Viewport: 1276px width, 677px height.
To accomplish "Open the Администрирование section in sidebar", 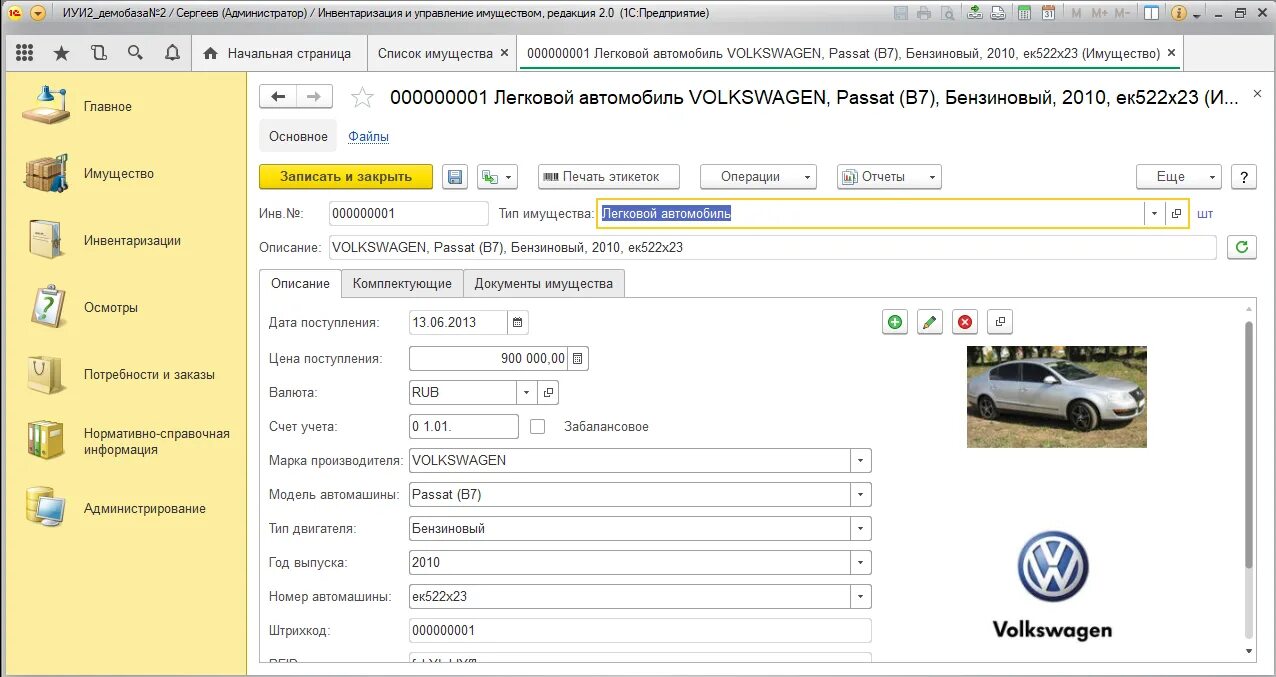I will pos(145,509).
